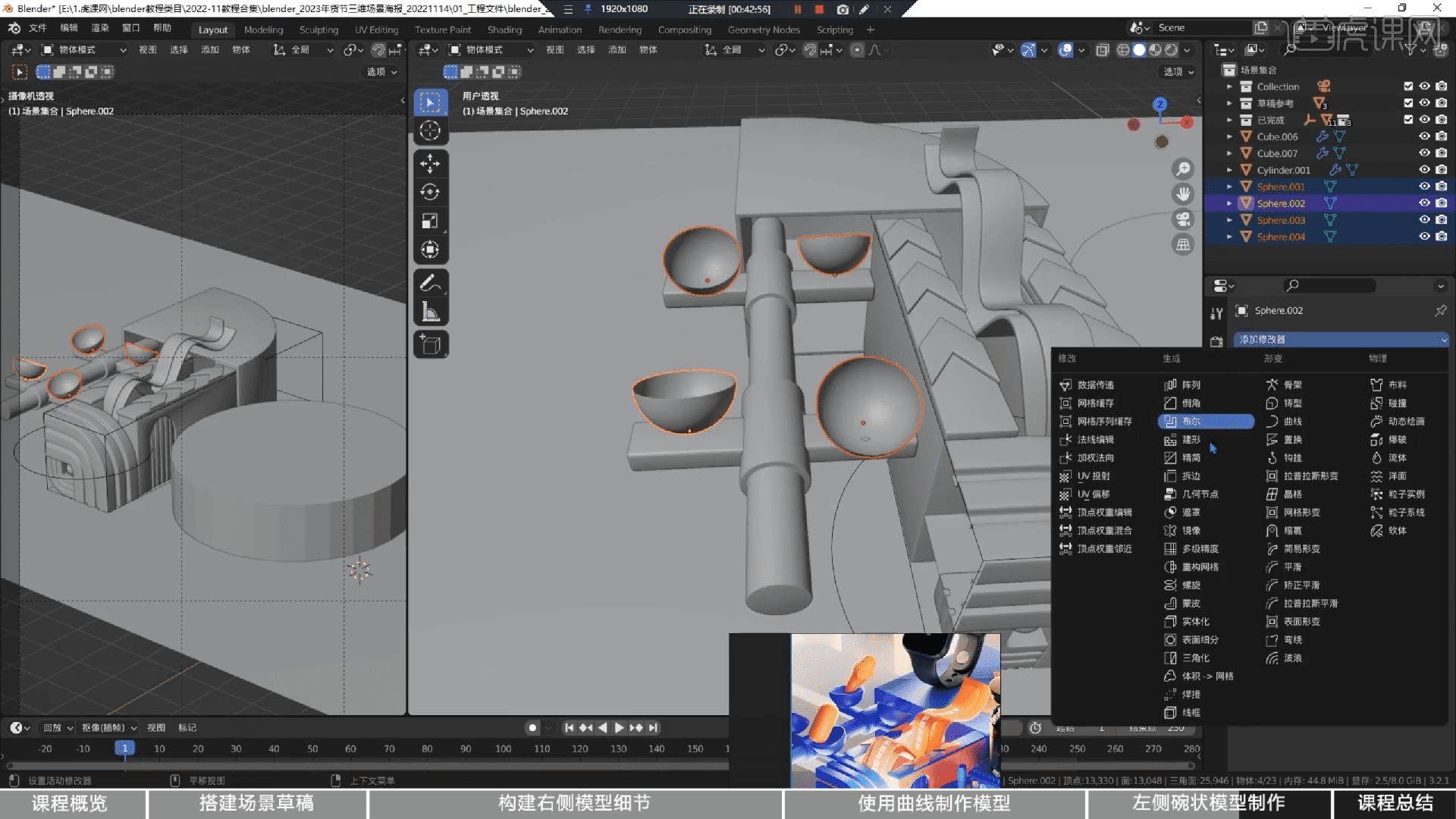Select the Annotate tool
Image resolution: width=1456 pixels, height=819 pixels.
point(430,283)
